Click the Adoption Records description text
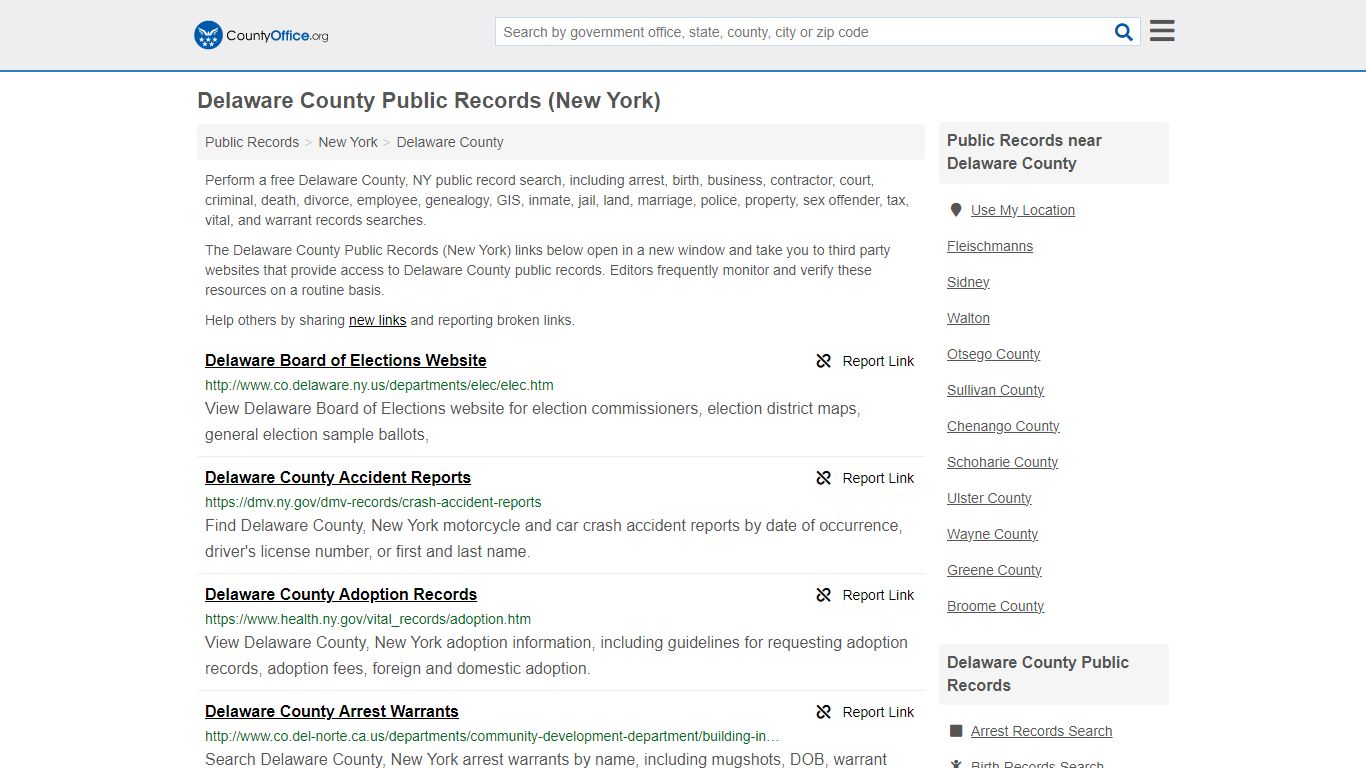The width and height of the screenshot is (1366, 768). pyautogui.click(x=556, y=655)
